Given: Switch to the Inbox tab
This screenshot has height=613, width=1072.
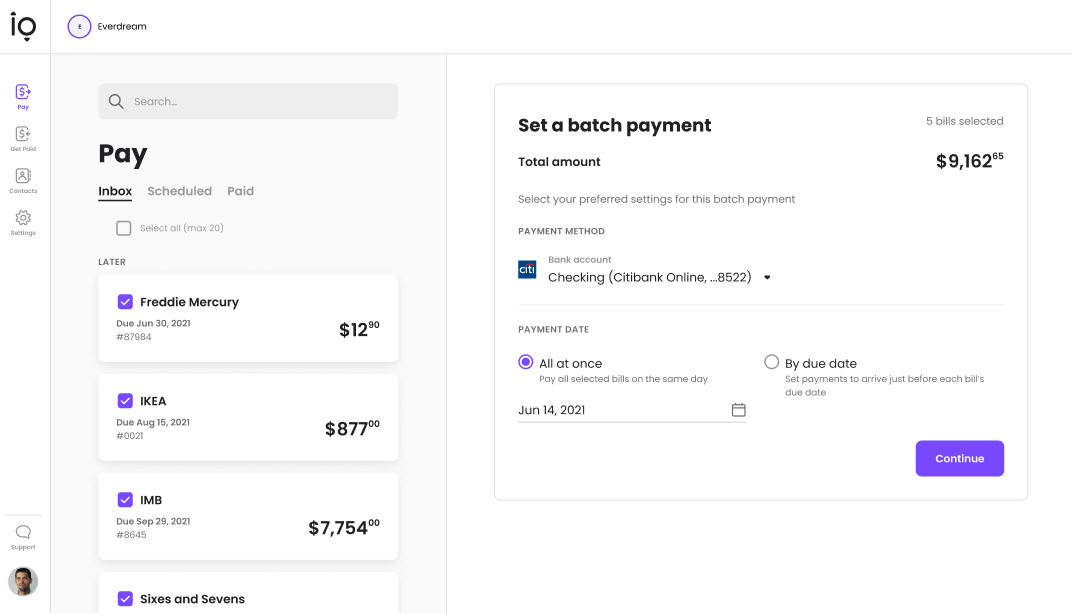Looking at the screenshot, I should click(x=115, y=191).
